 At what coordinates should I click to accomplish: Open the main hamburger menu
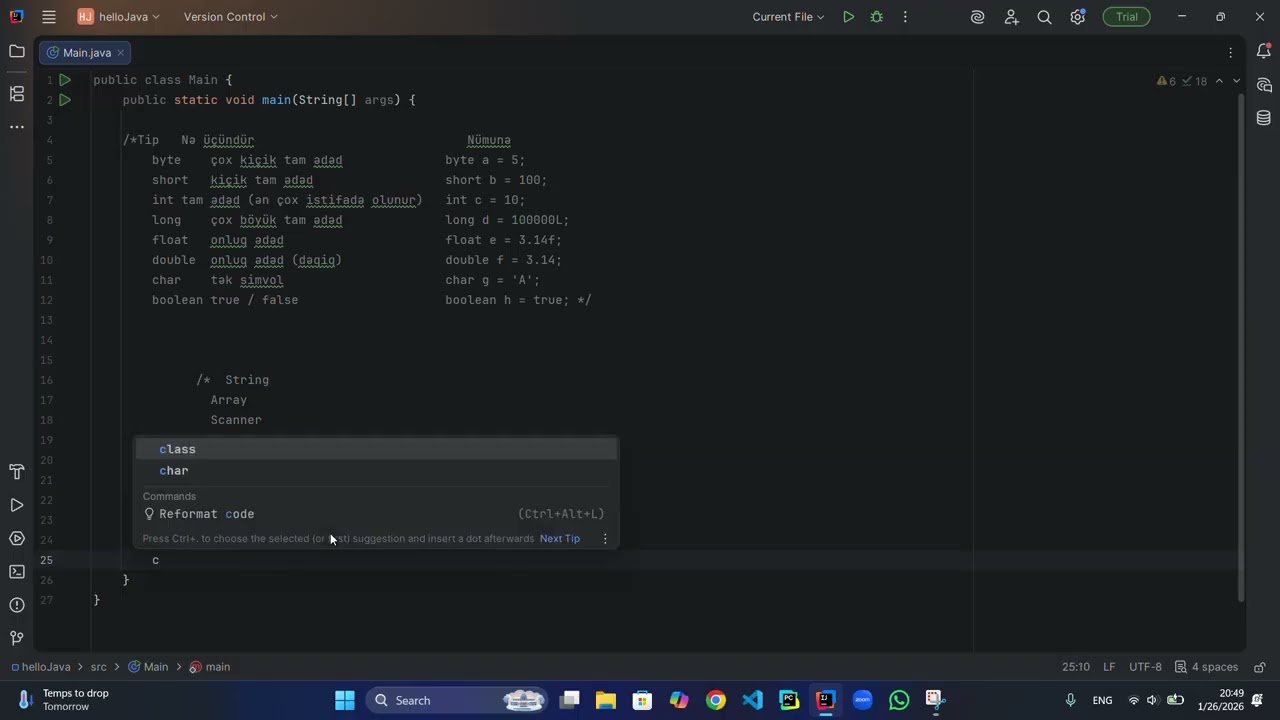[49, 17]
